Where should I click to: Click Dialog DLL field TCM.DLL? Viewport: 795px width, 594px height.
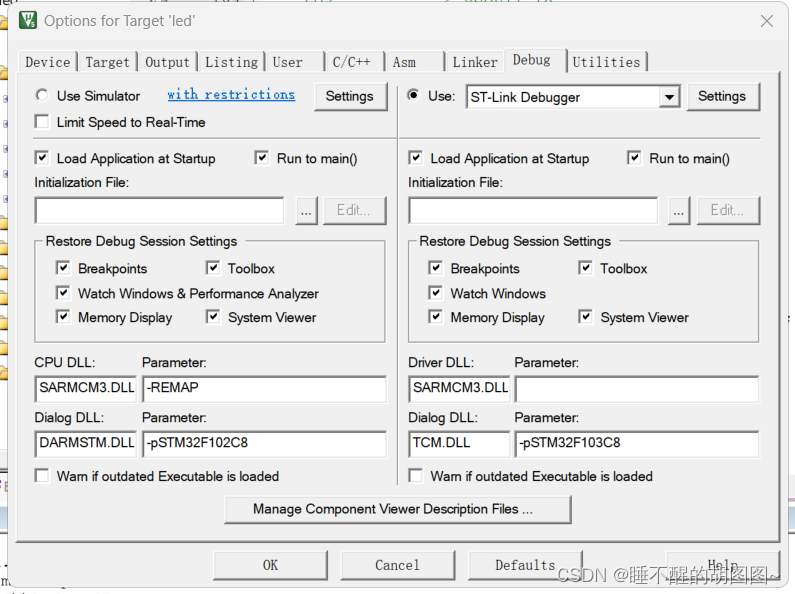pyautogui.click(x=459, y=443)
